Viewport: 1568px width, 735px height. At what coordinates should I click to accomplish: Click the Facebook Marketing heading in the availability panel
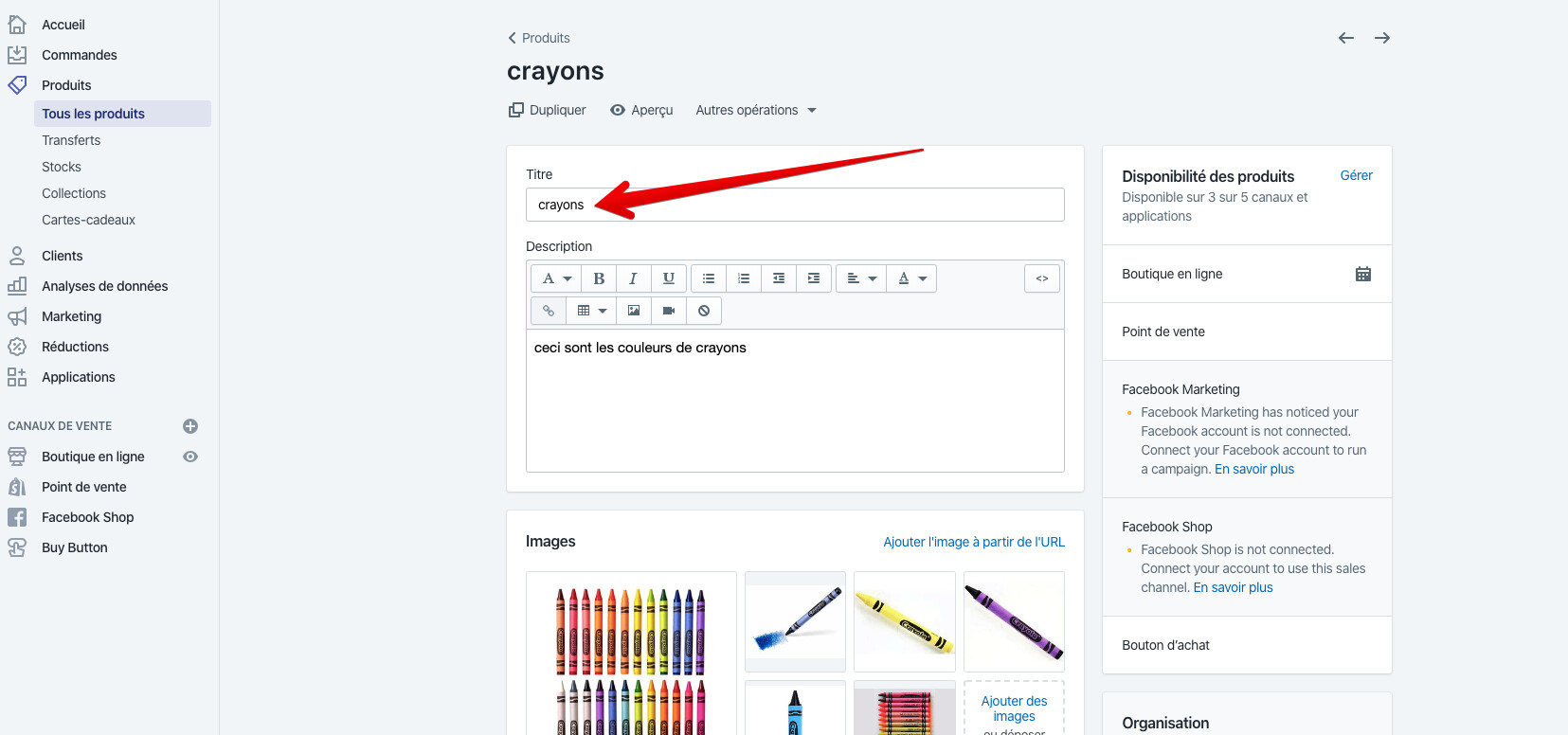tap(1181, 389)
